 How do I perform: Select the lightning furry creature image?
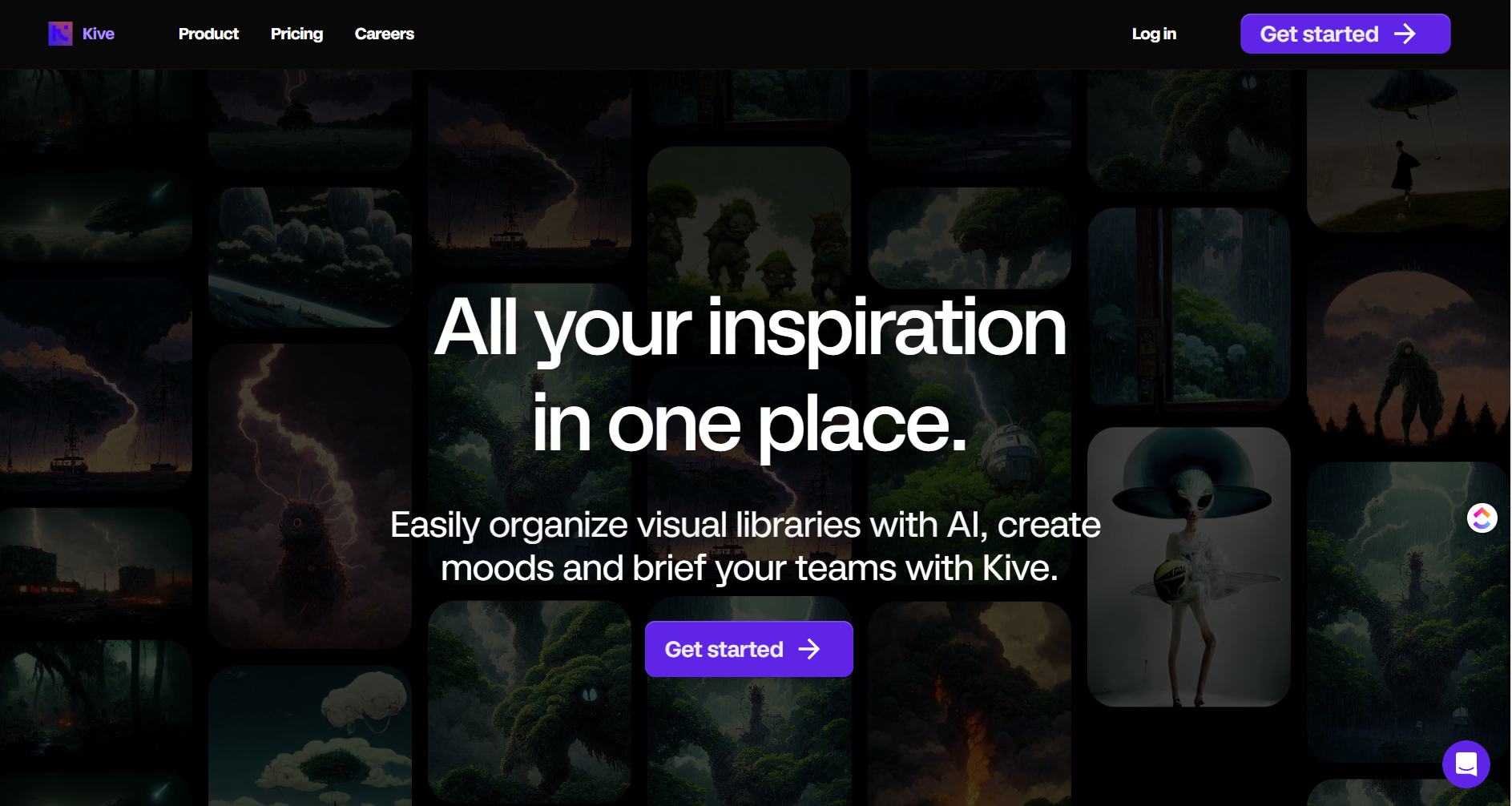point(309,495)
